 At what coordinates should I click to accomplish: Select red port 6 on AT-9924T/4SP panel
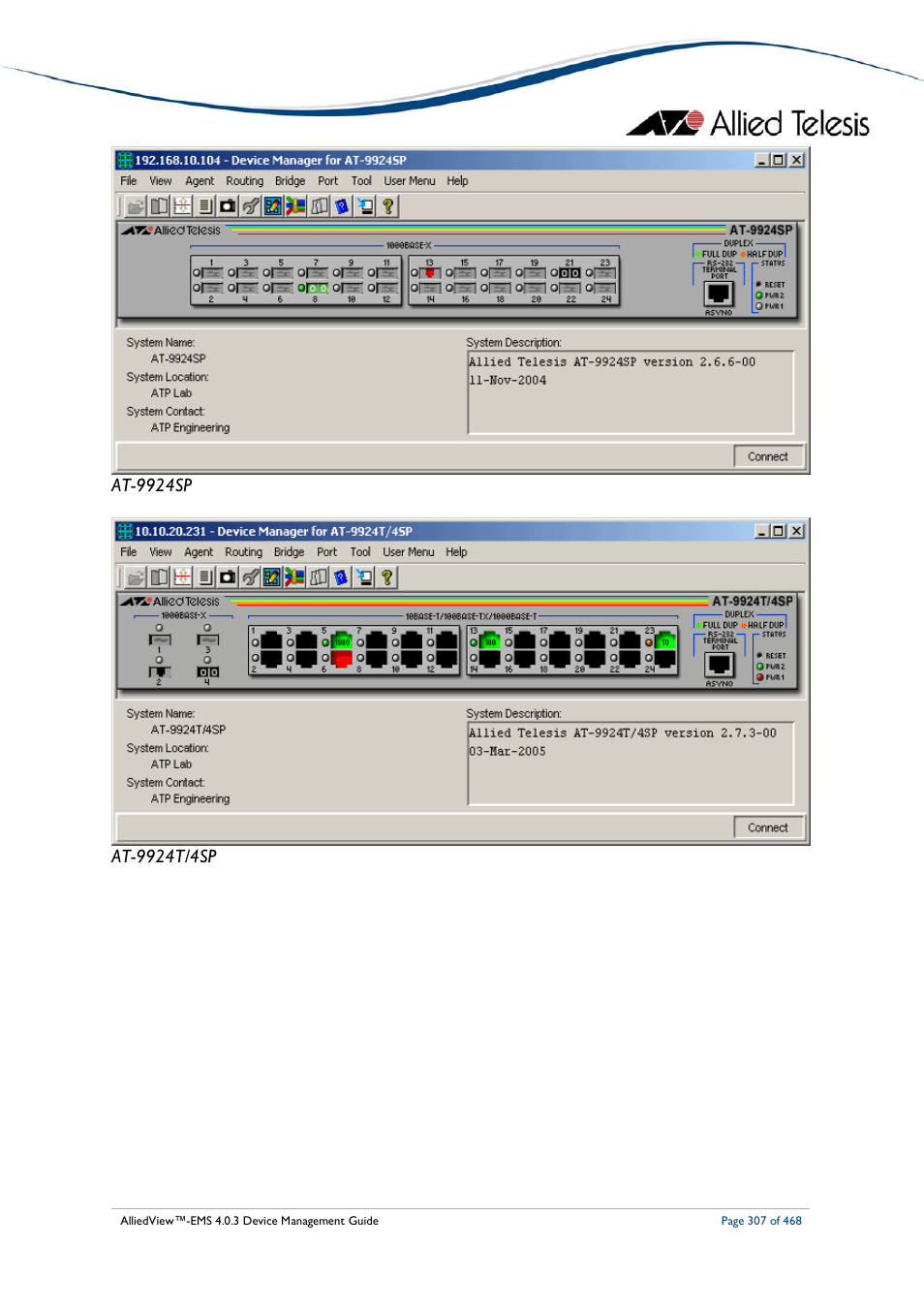[342, 659]
